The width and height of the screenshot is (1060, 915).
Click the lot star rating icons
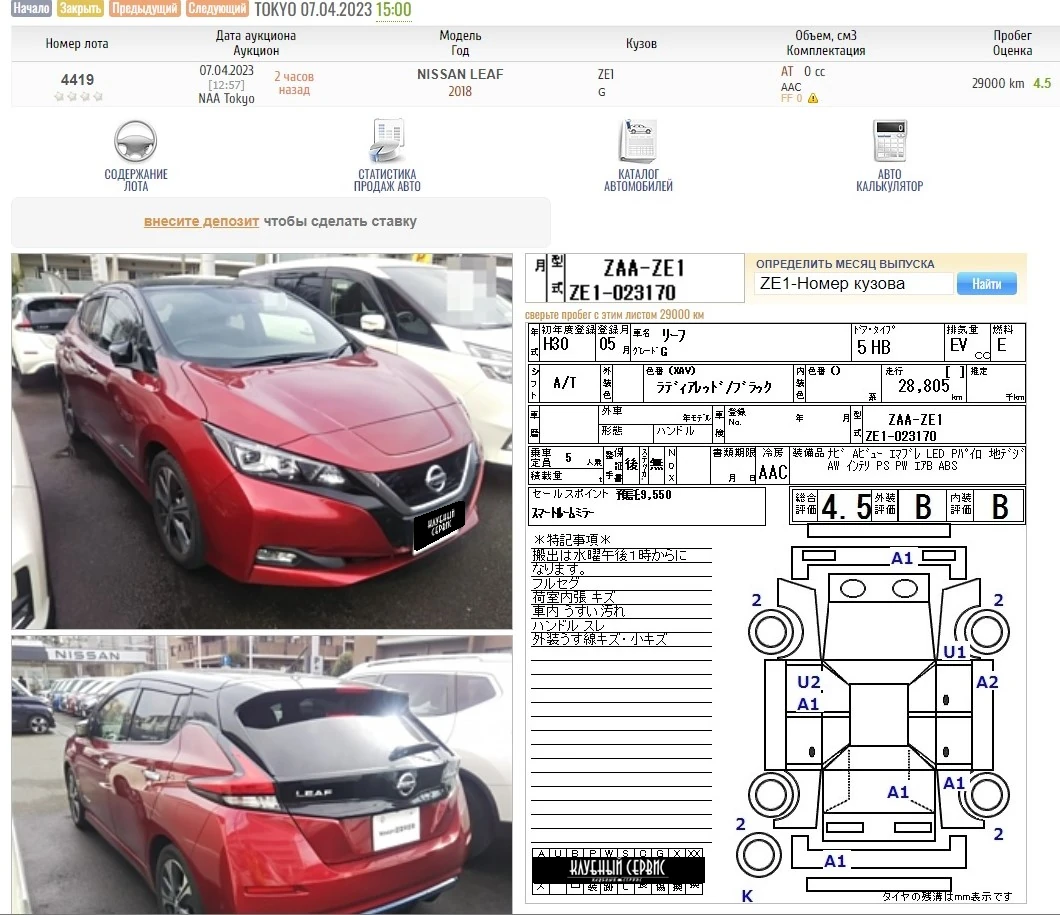pos(78,97)
